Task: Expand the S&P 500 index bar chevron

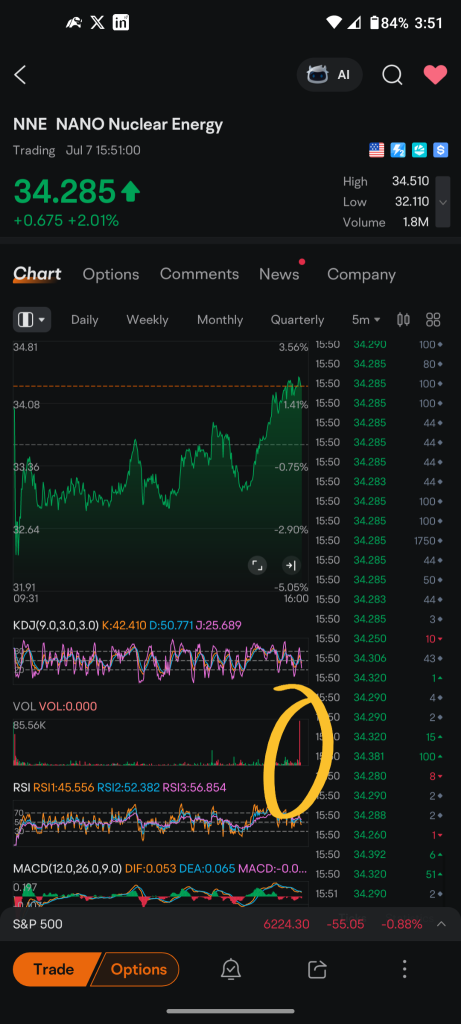Action: tap(441, 924)
